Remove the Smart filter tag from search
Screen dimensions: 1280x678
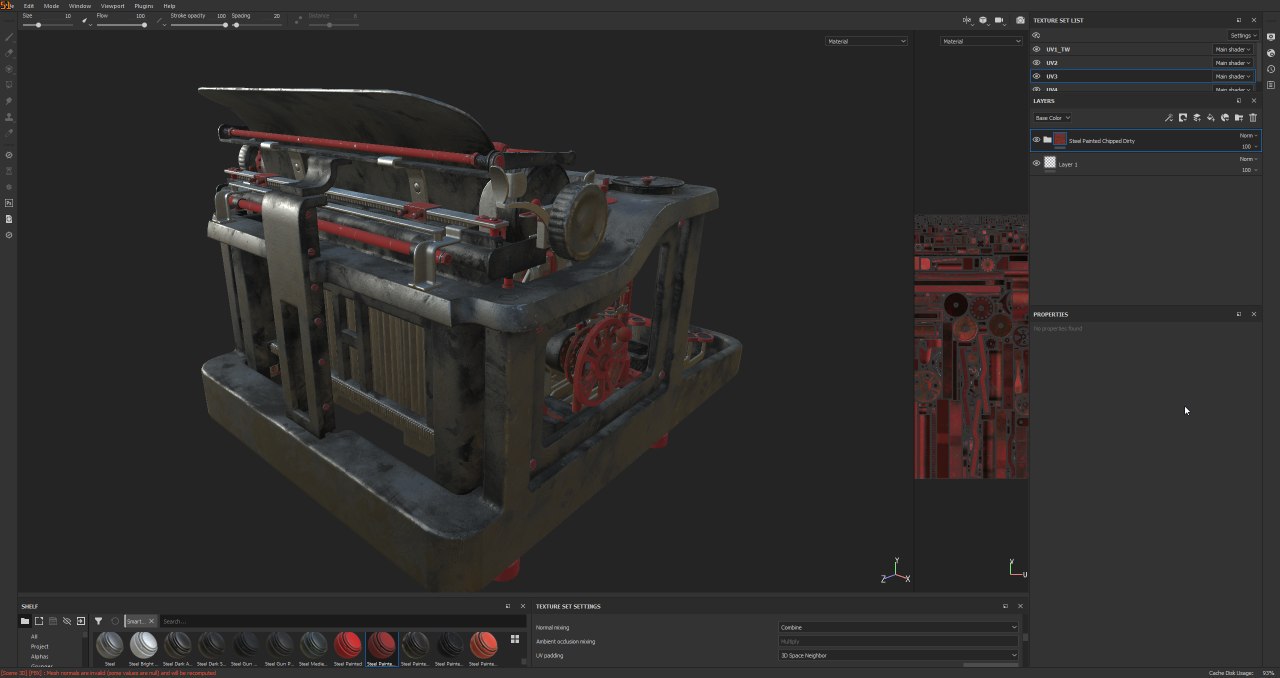tap(151, 621)
